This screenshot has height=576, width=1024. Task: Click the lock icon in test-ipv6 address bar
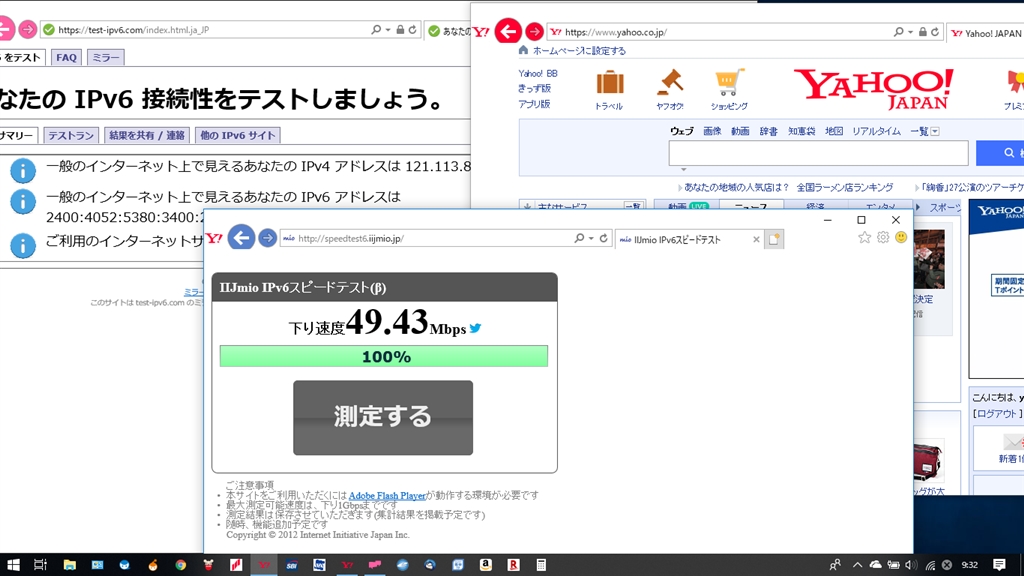click(x=400, y=29)
